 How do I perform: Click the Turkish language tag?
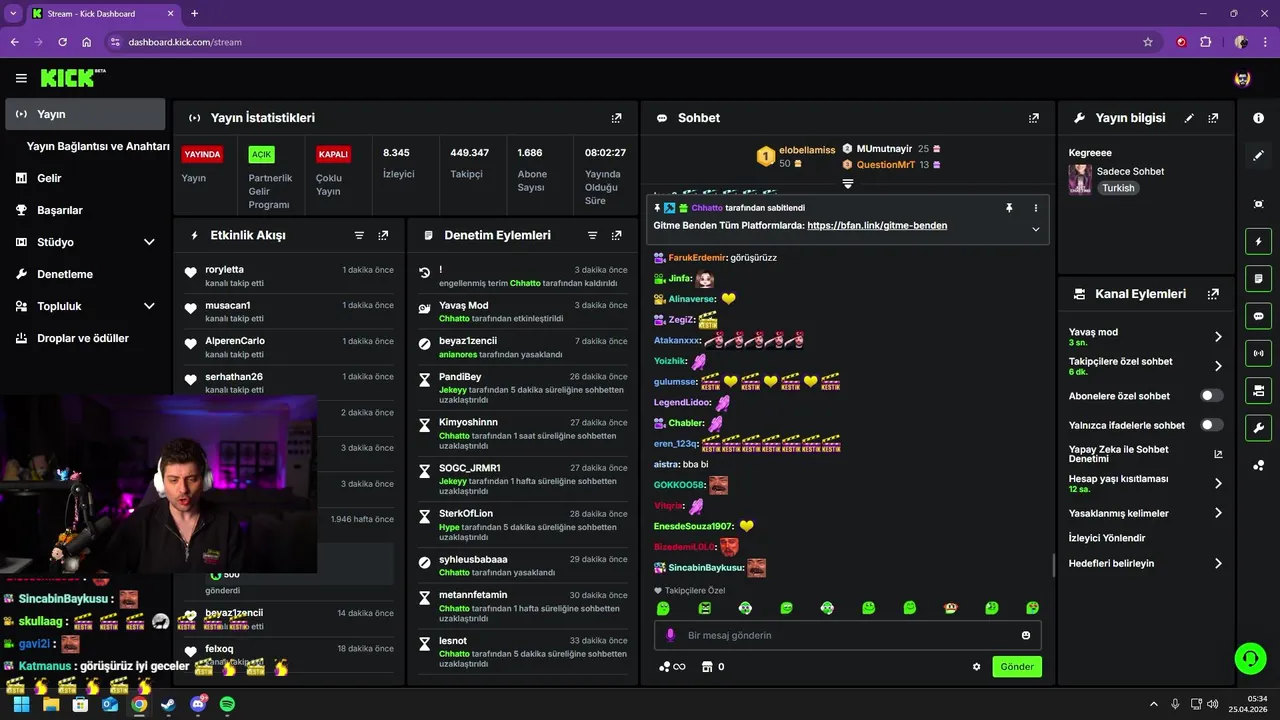(x=1118, y=188)
